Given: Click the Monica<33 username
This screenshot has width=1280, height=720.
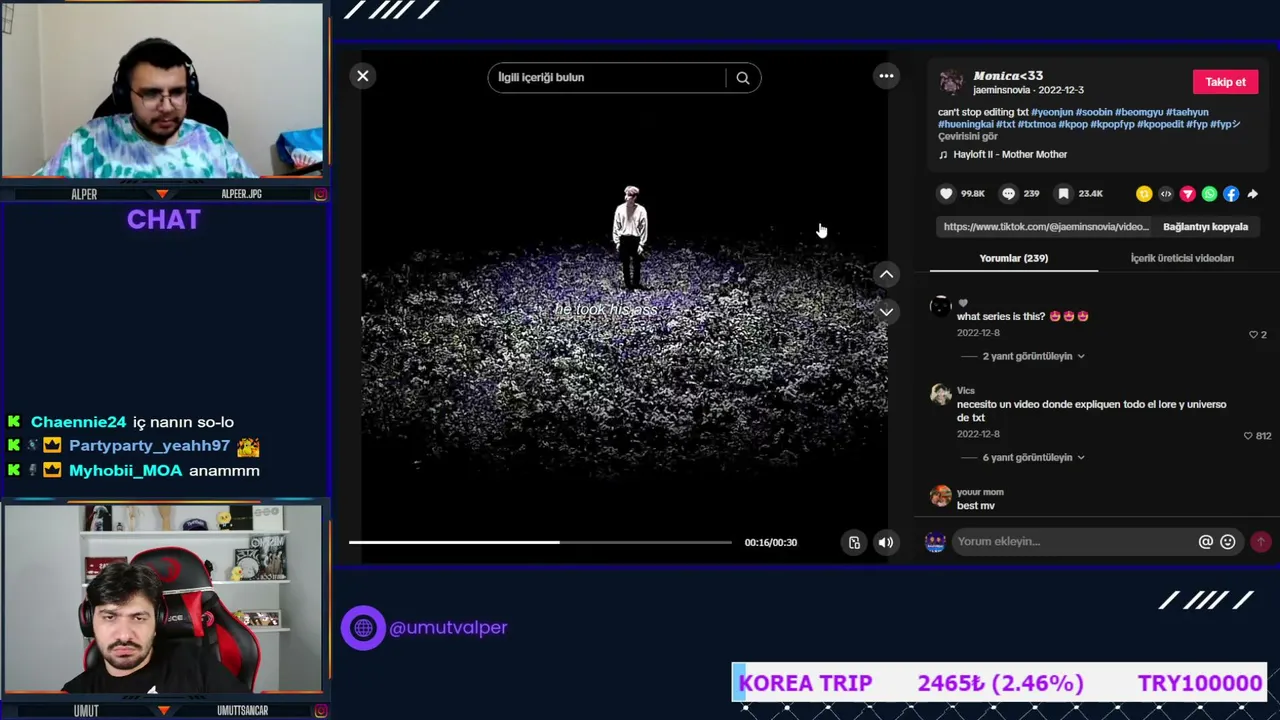Looking at the screenshot, I should tap(1008, 76).
